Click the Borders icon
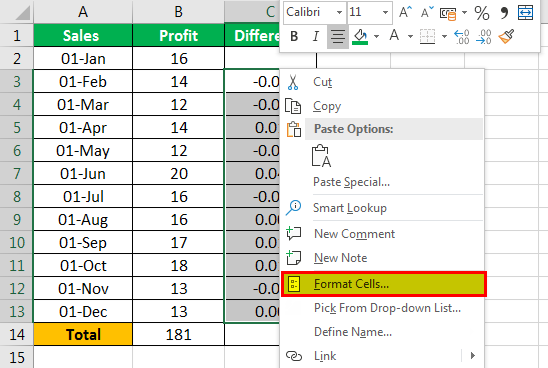 427,36
